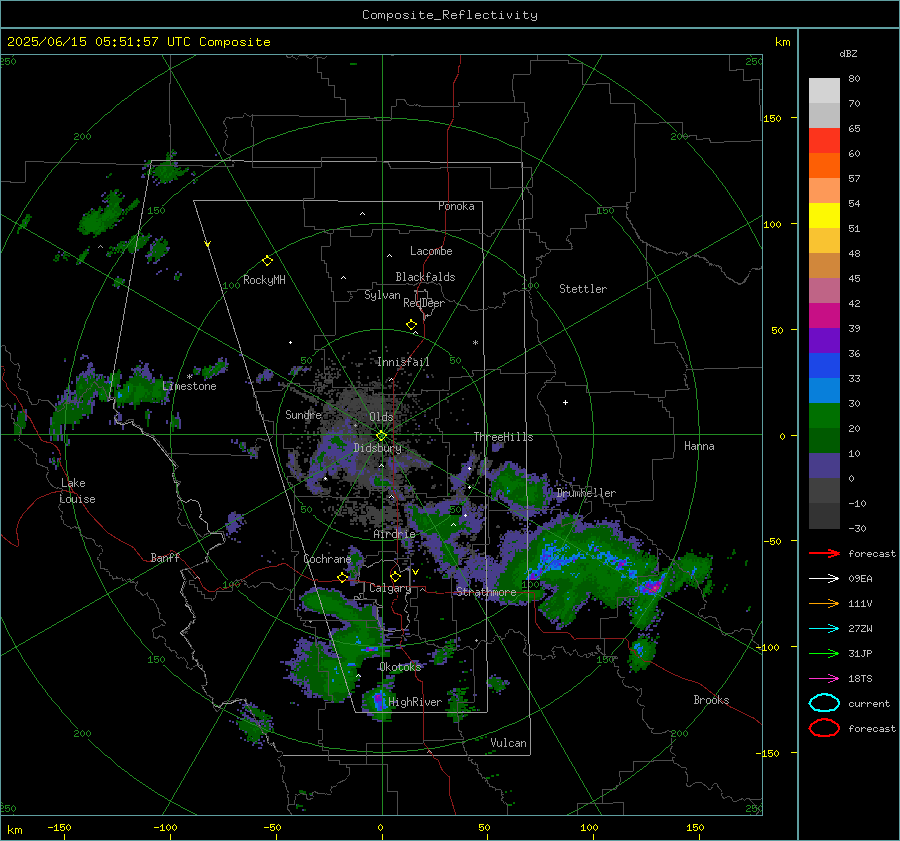The image size is (900, 841).
Task: Click the Sundre label
Action: (x=303, y=415)
